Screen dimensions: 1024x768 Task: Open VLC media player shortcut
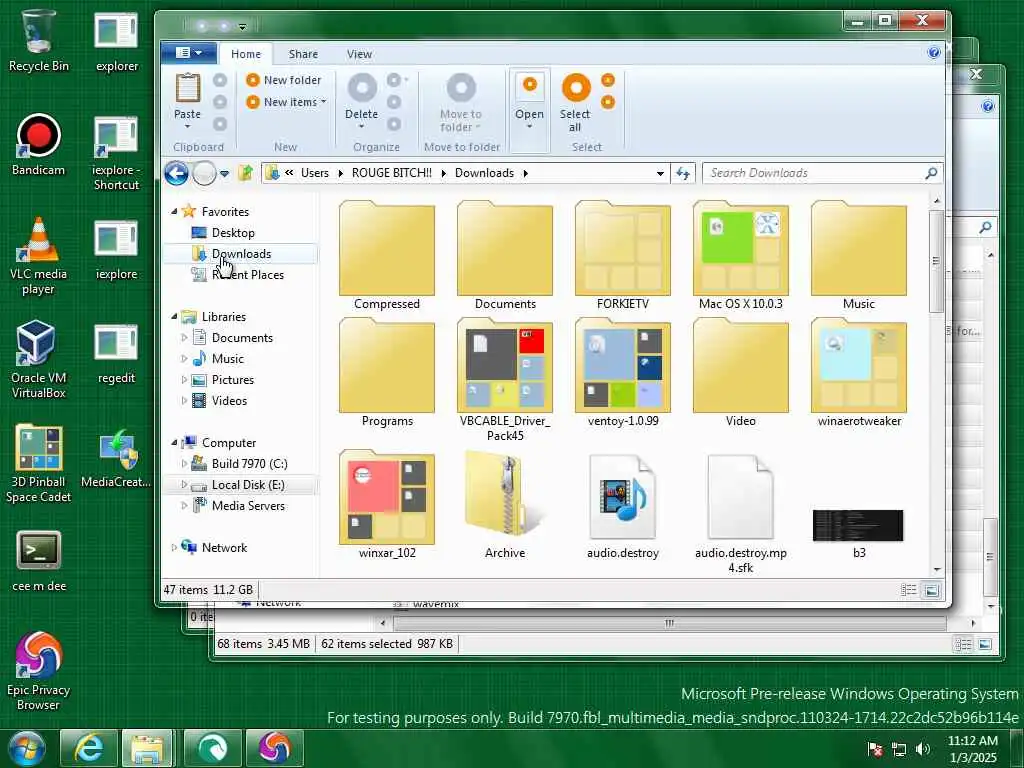tap(39, 256)
